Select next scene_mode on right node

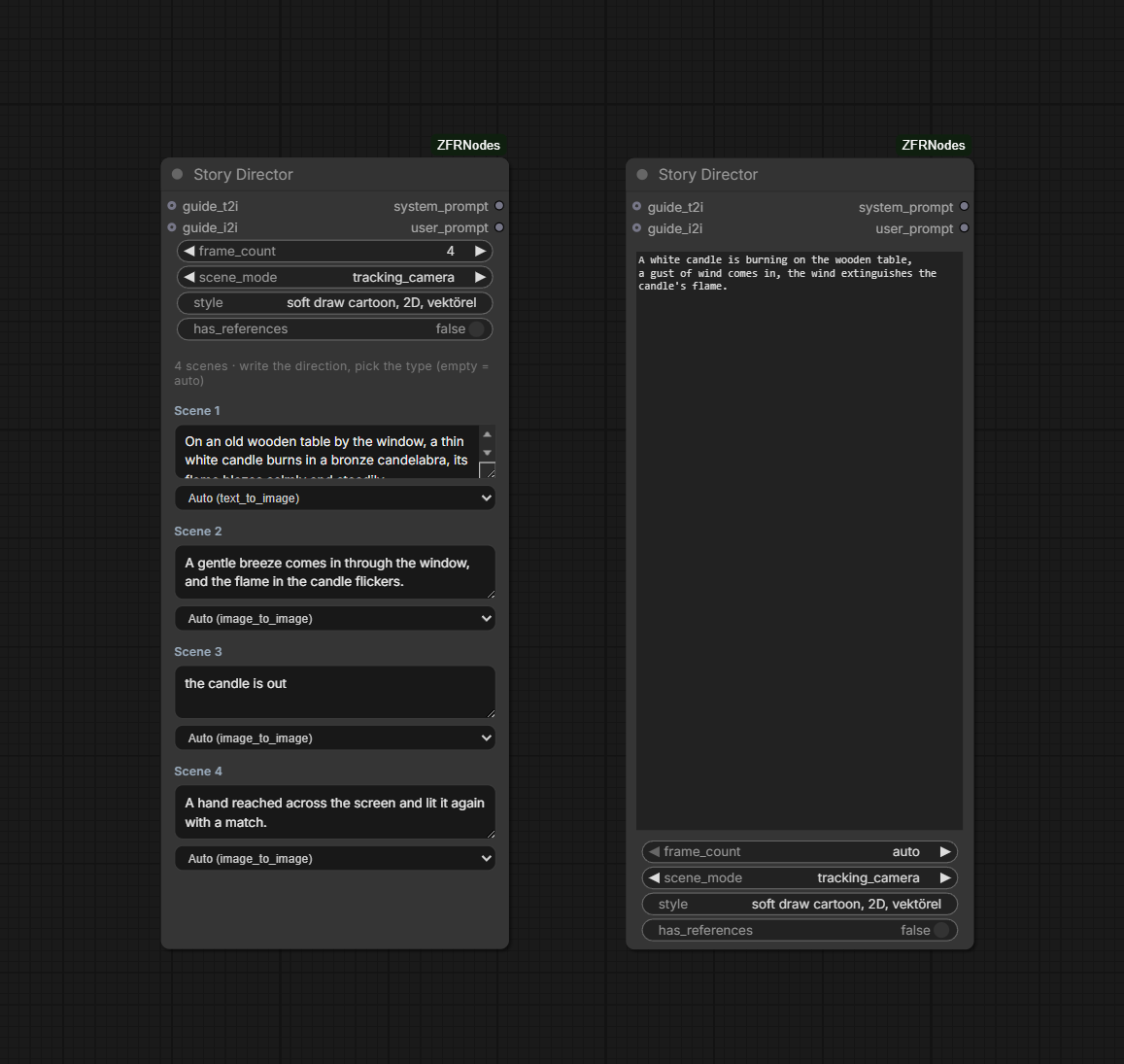tap(945, 877)
